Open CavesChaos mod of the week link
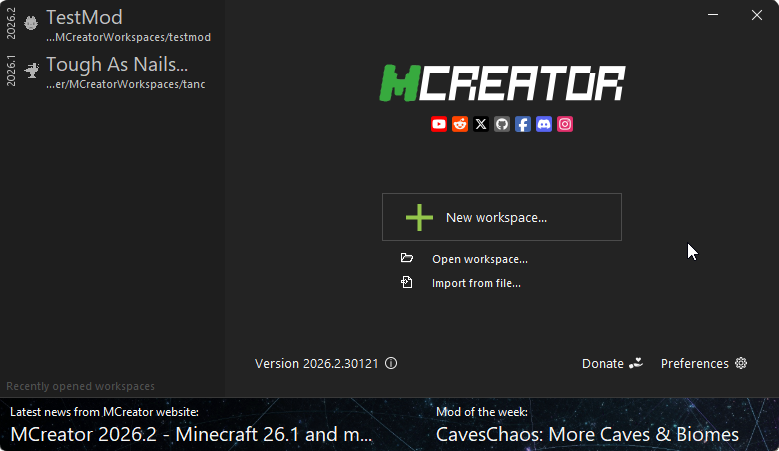This screenshot has width=779, height=451. [587, 434]
